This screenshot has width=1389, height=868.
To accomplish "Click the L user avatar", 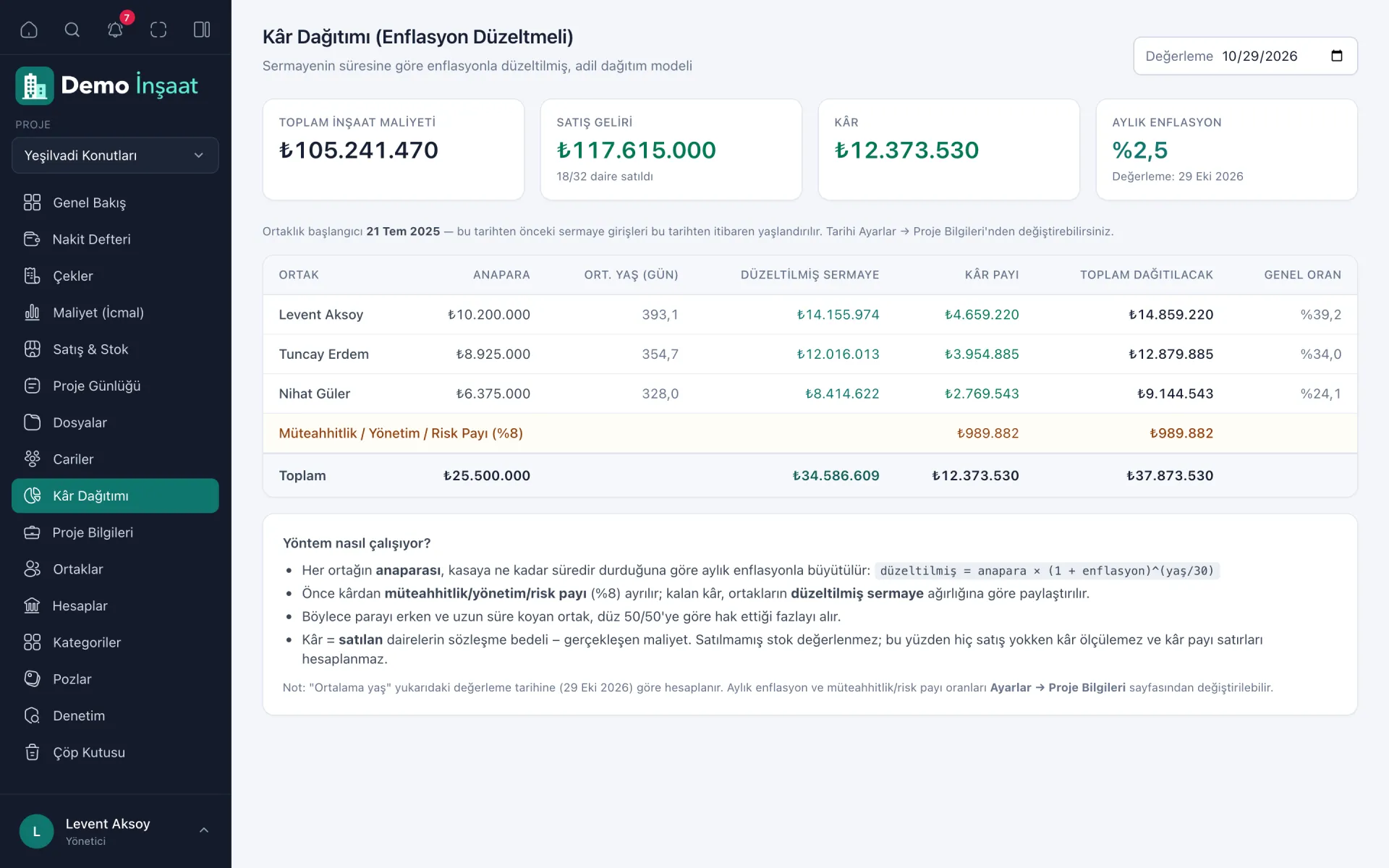I will 36,831.
